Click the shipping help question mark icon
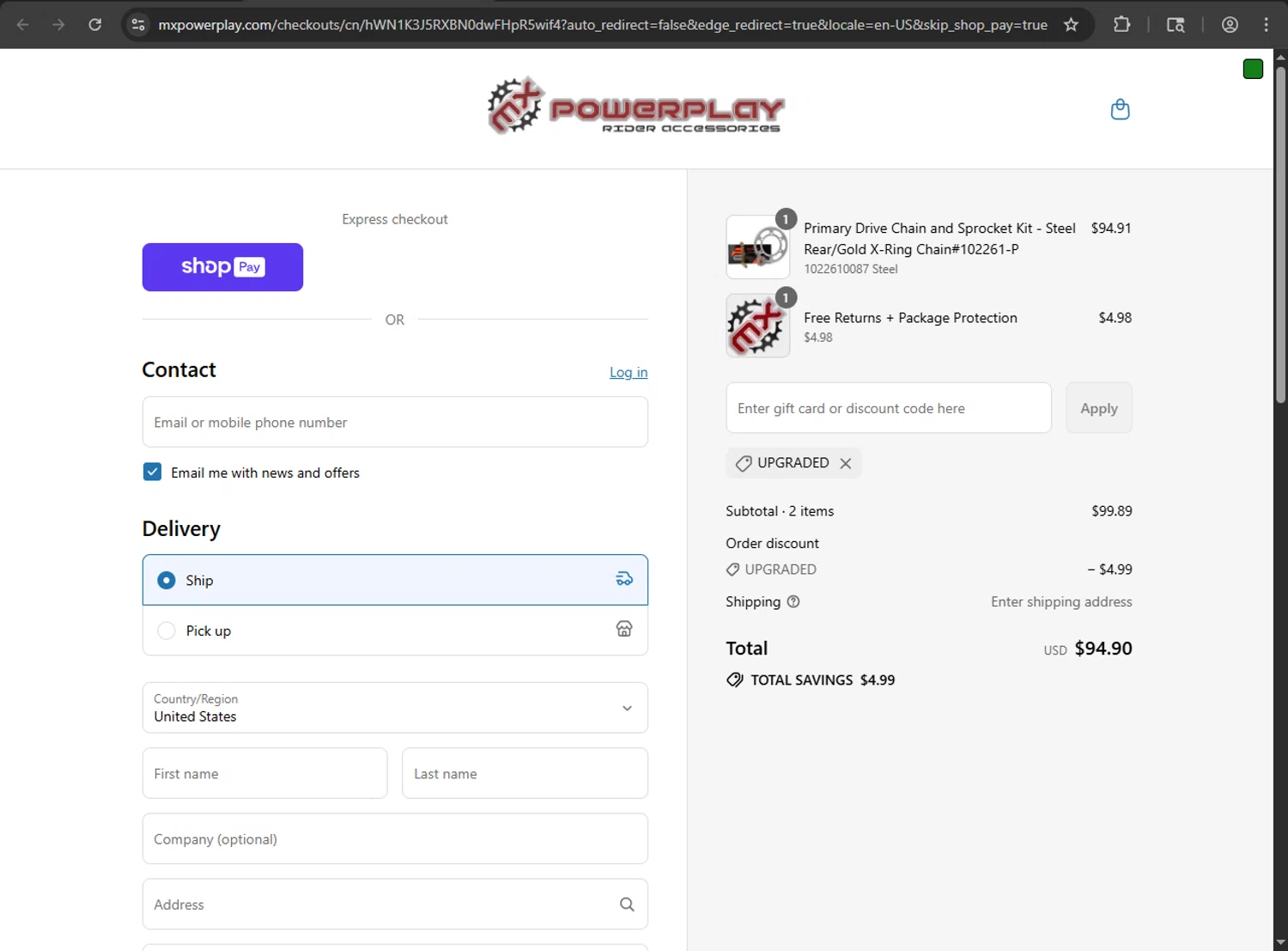Image resolution: width=1288 pixels, height=951 pixels. (793, 601)
